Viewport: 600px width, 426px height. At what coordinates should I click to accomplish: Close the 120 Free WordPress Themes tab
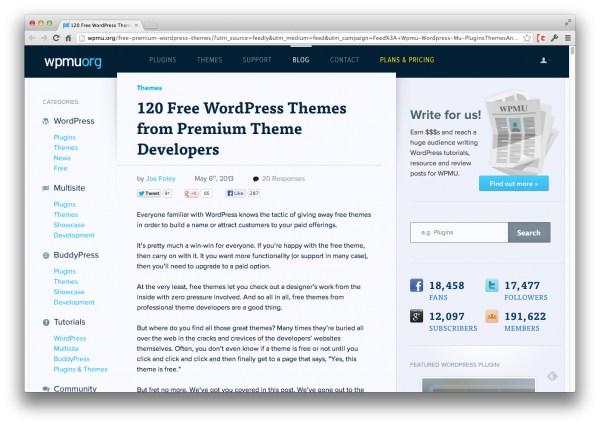pyautogui.click(x=136, y=25)
